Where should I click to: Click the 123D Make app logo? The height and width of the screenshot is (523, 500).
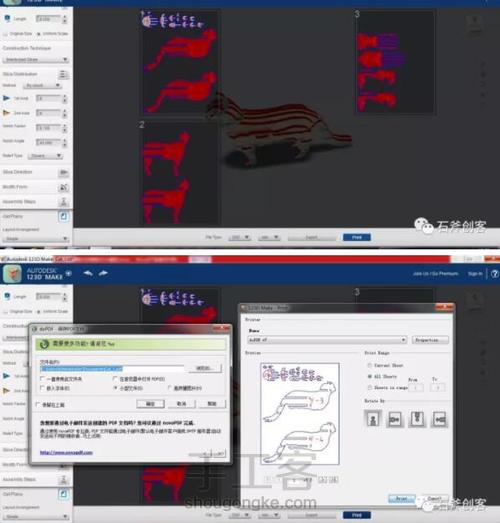tap(12, 274)
